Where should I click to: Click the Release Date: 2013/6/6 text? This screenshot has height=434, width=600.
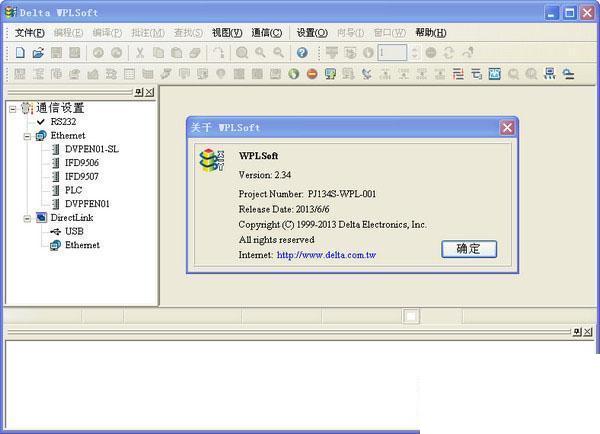coord(284,209)
